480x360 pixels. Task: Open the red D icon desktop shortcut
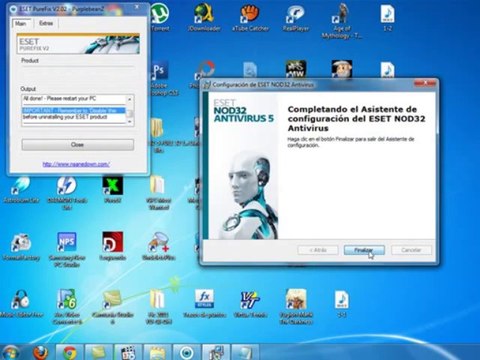click(113, 247)
